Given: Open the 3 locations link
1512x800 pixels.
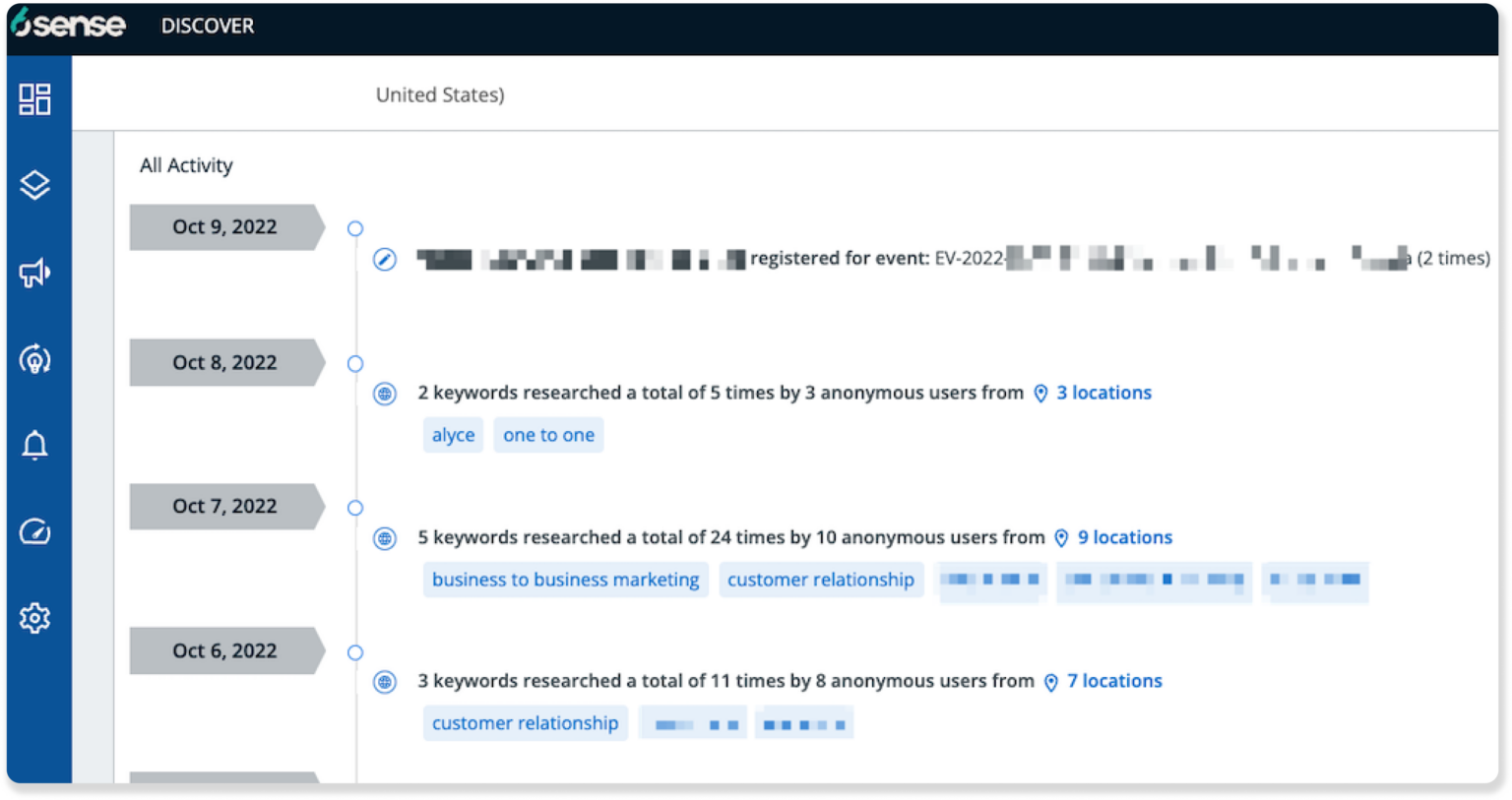Looking at the screenshot, I should tap(1103, 393).
